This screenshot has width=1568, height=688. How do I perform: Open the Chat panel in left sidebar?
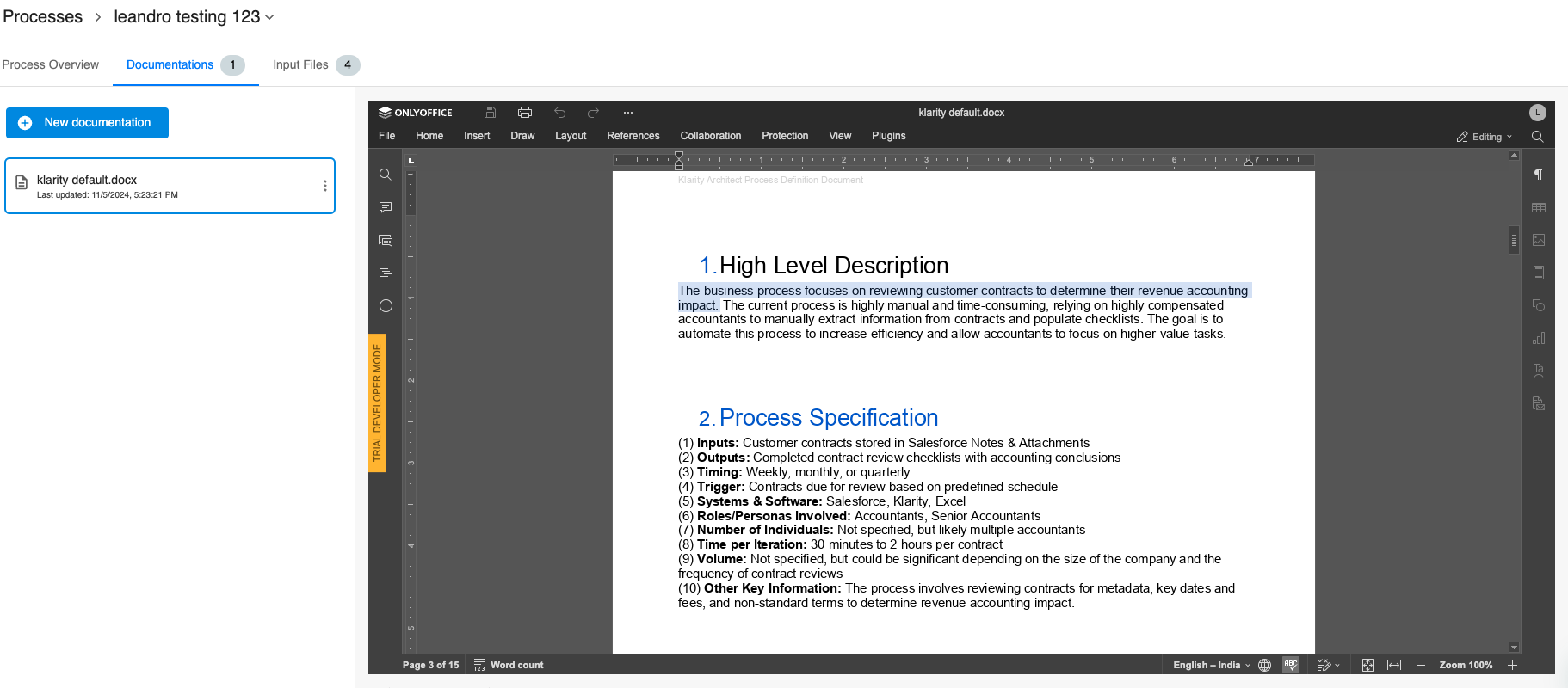click(386, 241)
